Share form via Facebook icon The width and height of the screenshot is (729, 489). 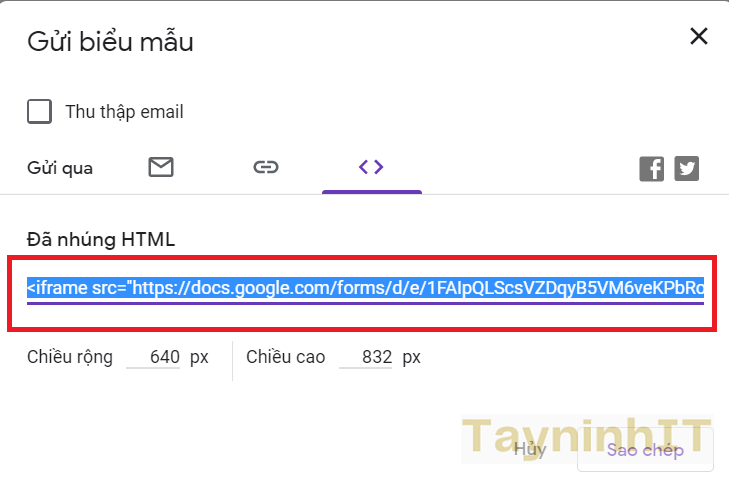click(651, 168)
